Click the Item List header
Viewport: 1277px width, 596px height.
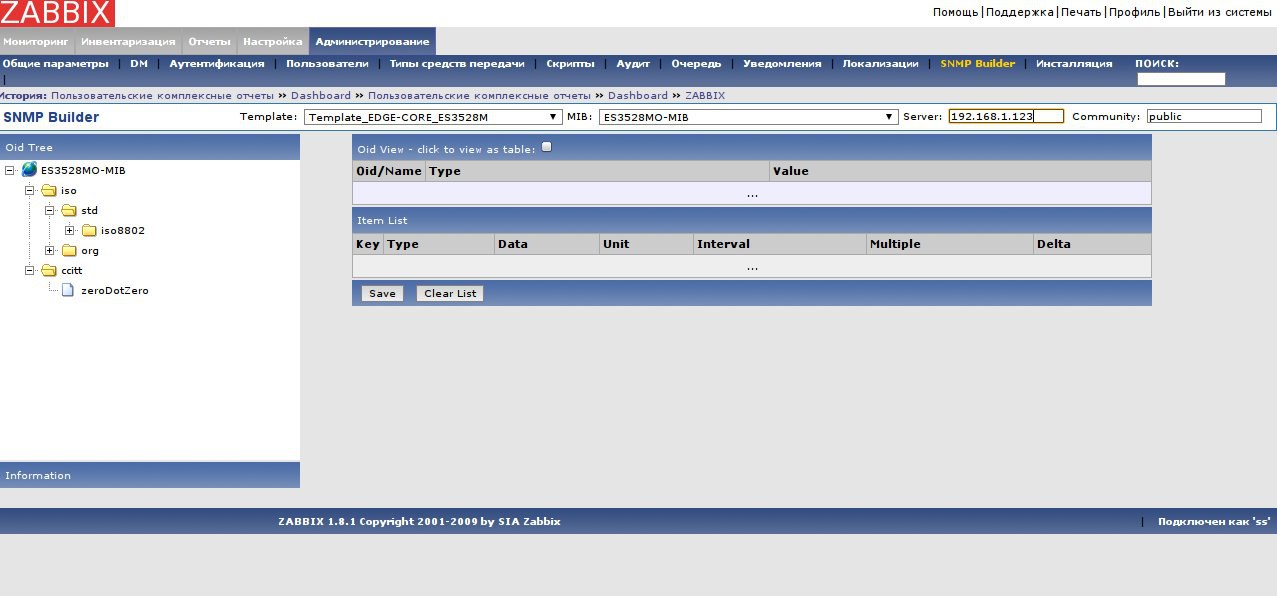point(752,220)
